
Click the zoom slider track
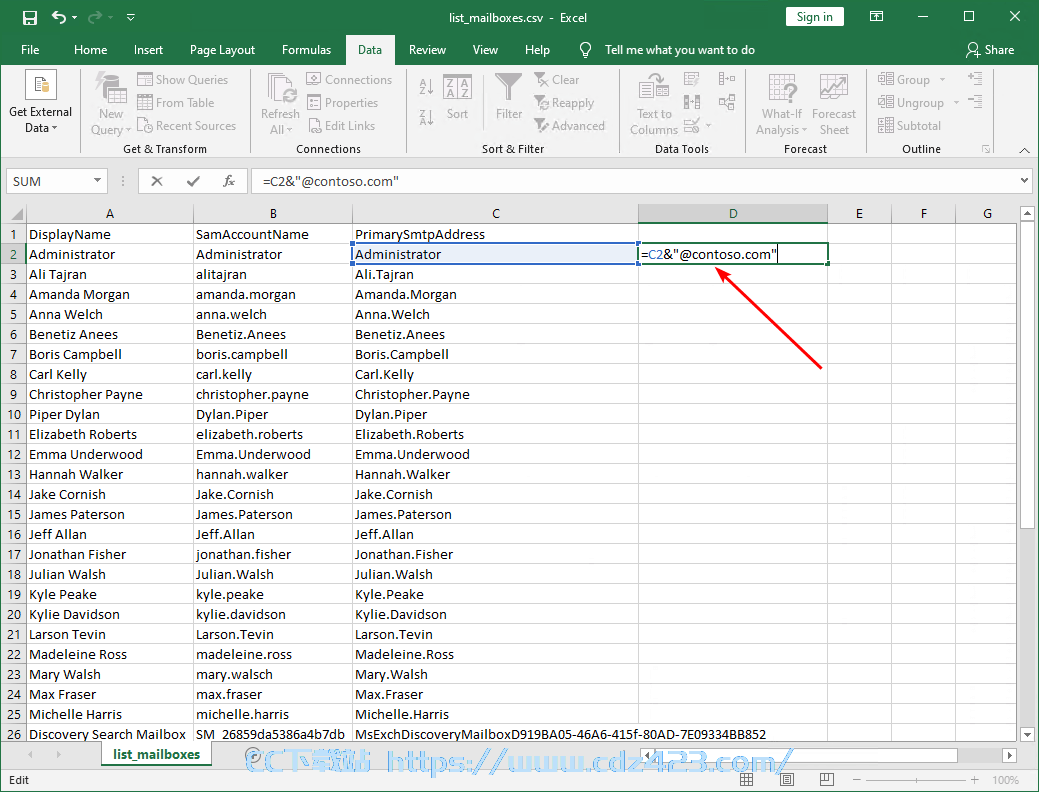[915, 780]
